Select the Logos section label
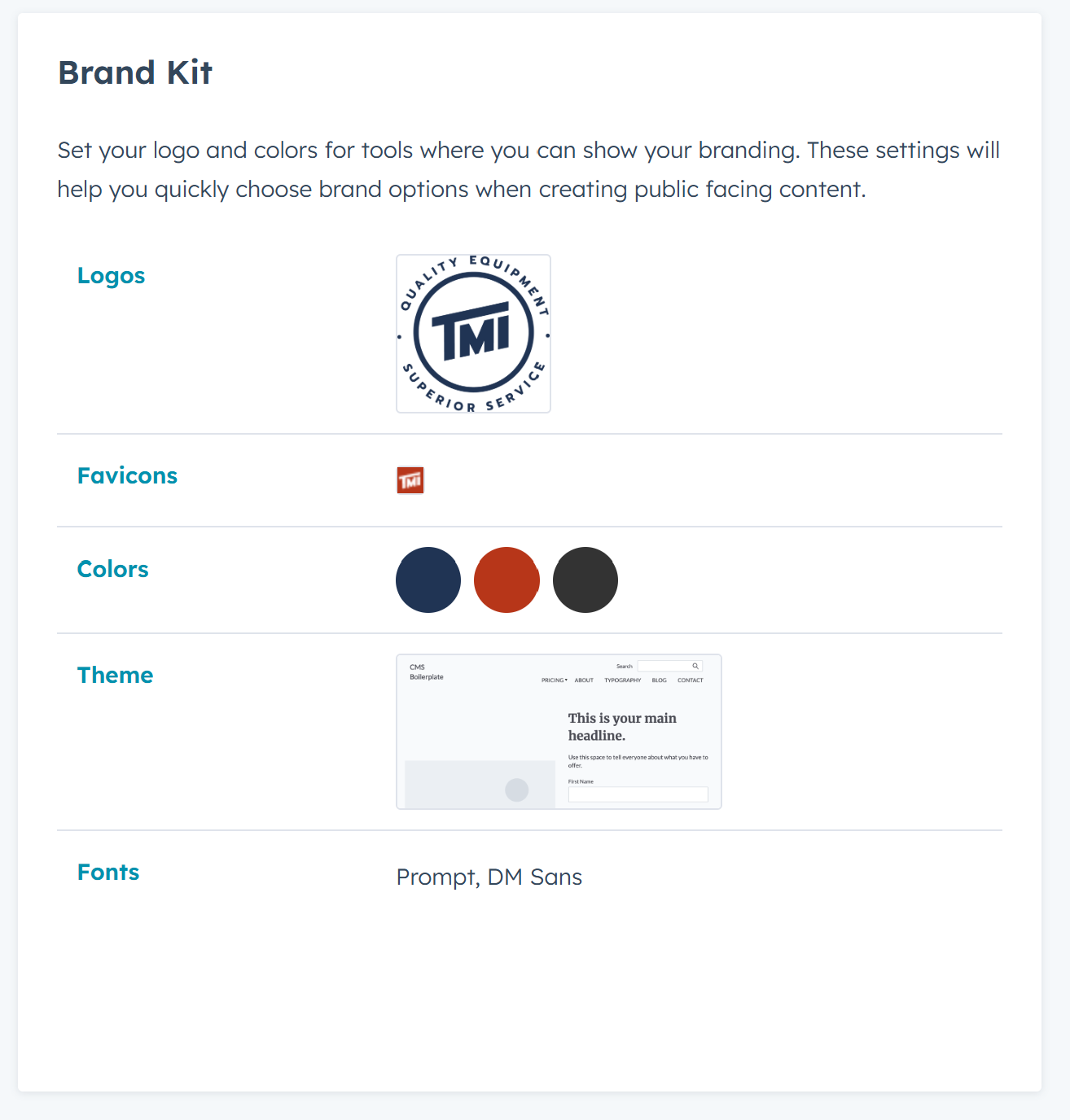 tap(111, 275)
